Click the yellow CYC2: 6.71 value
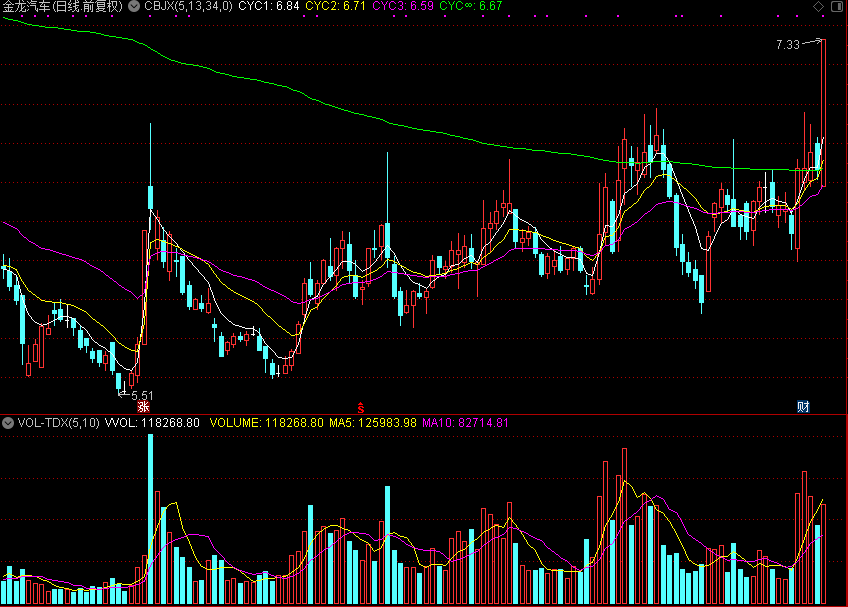Image resolution: width=848 pixels, height=607 pixels. [335, 6]
